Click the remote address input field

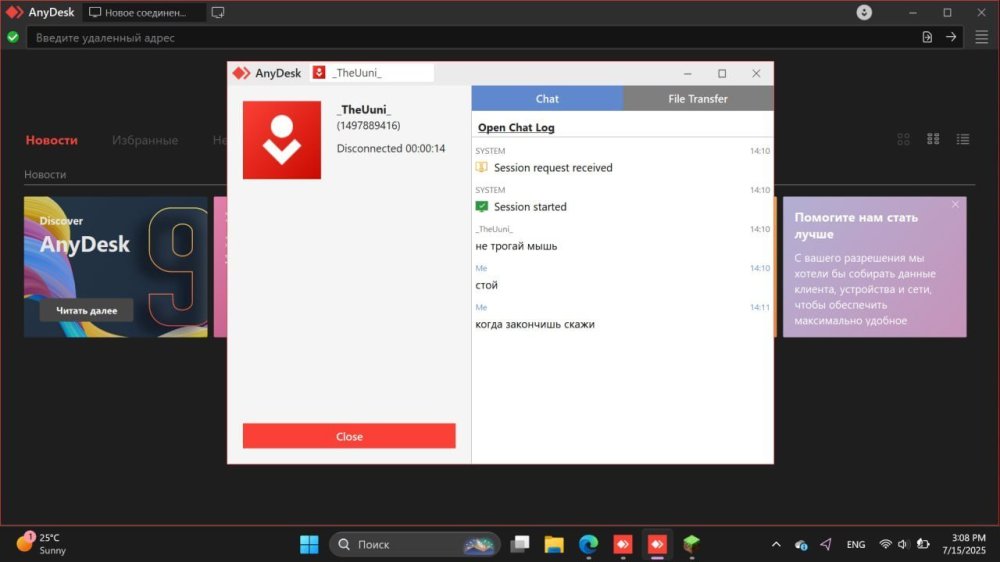472,38
